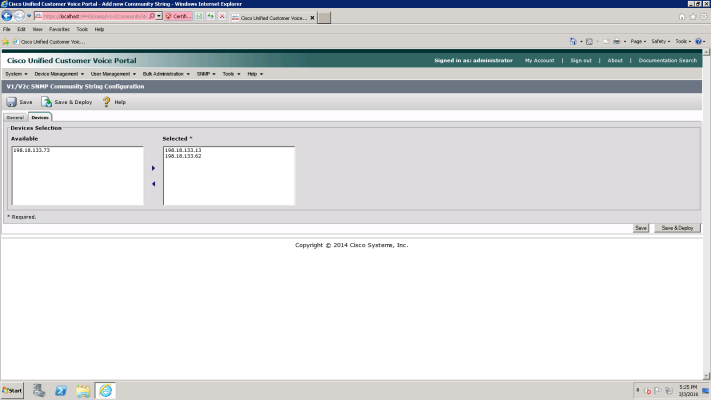
Task: Open Windows Explorer folder taskbar icon
Action: pyautogui.click(x=83, y=390)
